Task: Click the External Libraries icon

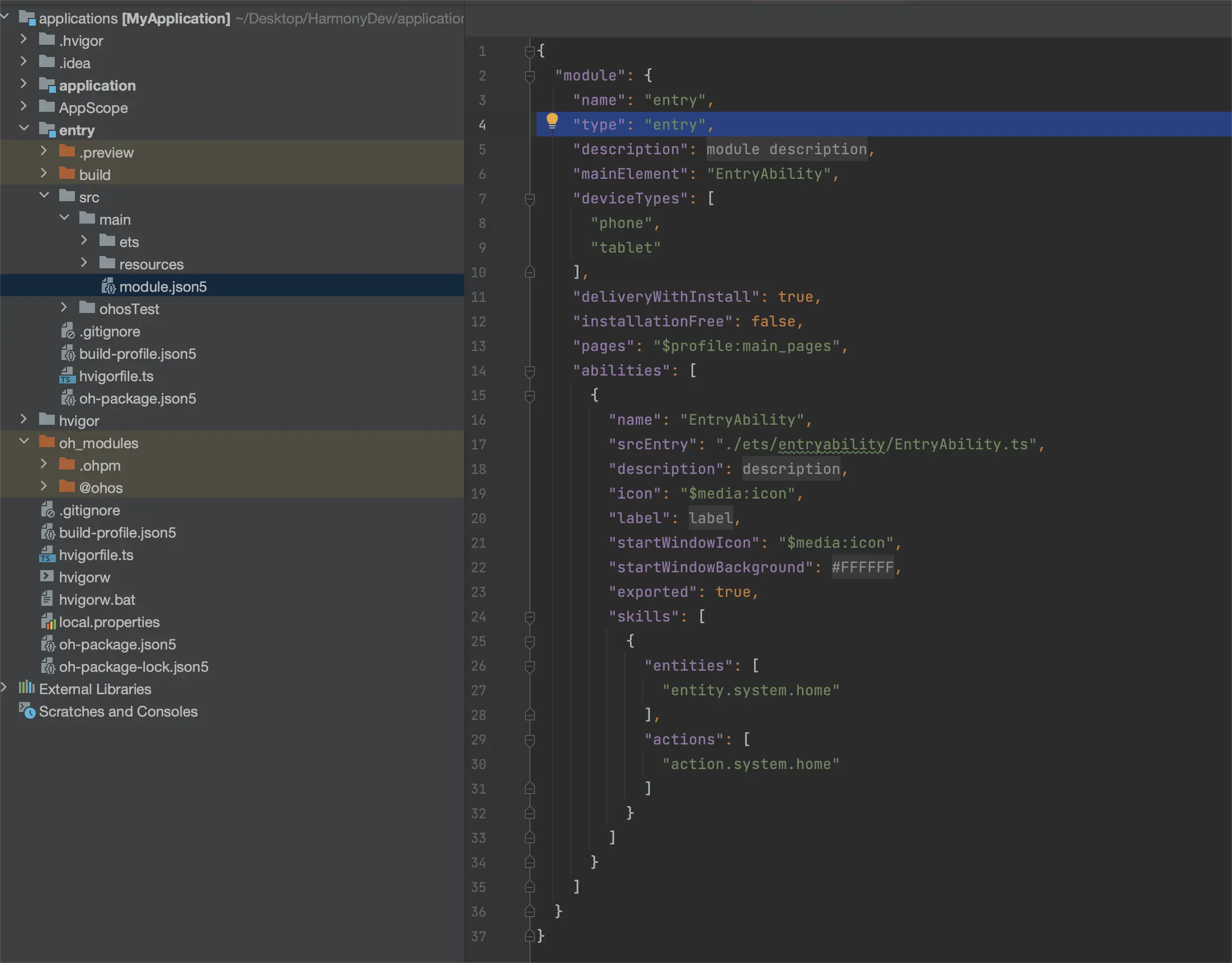Action: pyautogui.click(x=26, y=687)
